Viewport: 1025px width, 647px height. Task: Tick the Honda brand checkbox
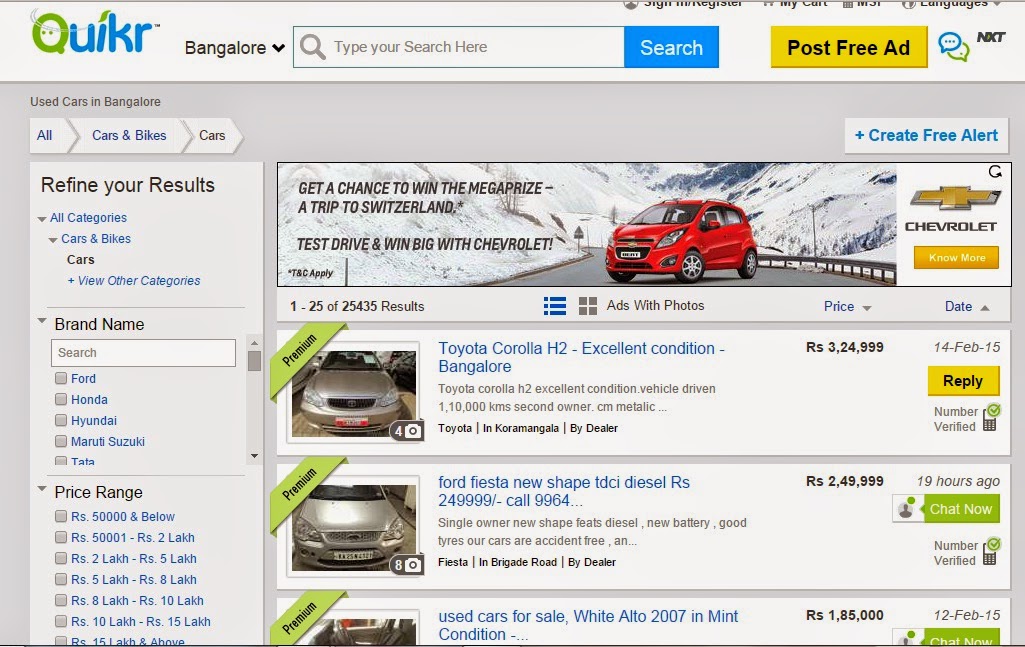(x=61, y=399)
